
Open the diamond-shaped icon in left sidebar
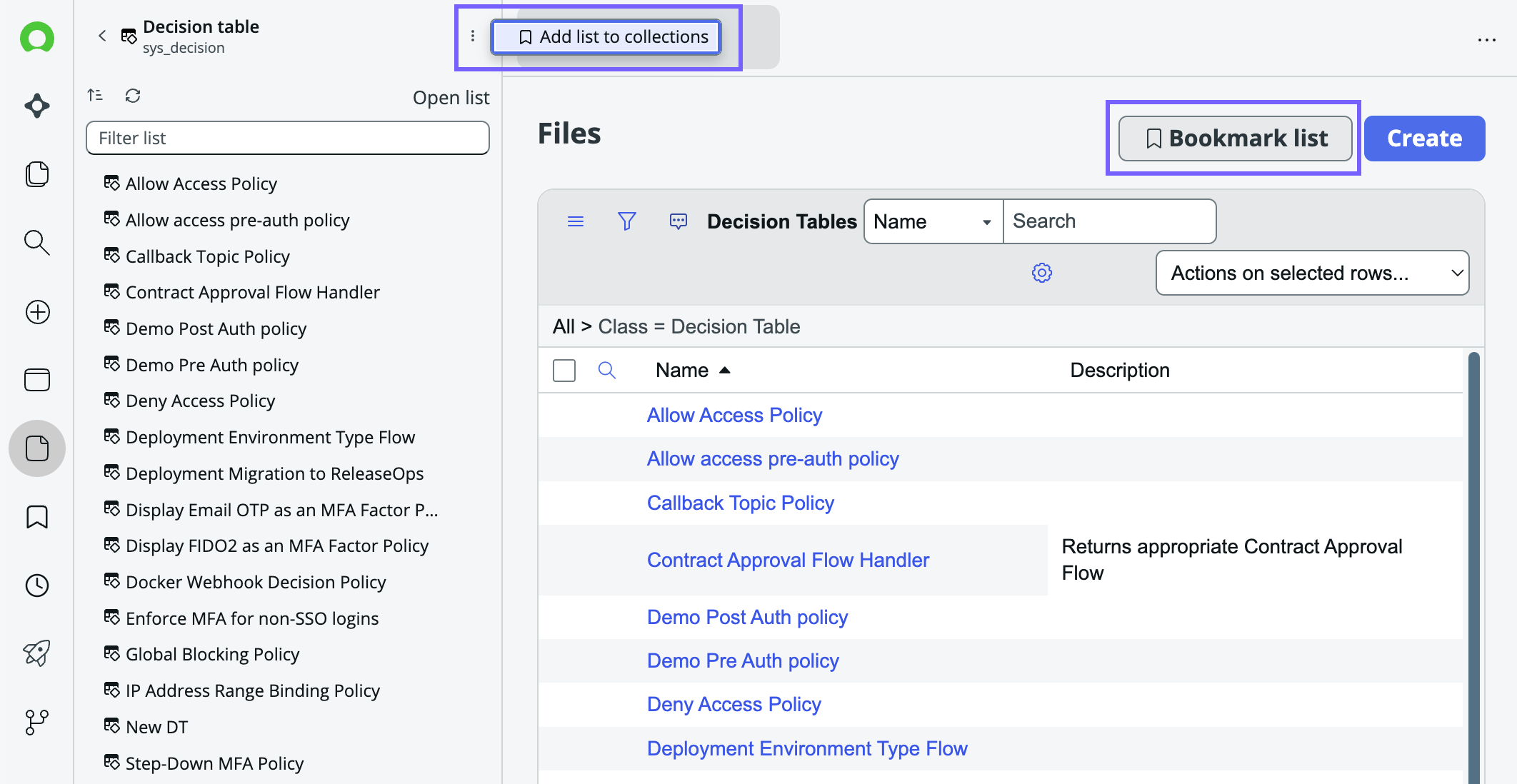tap(37, 106)
